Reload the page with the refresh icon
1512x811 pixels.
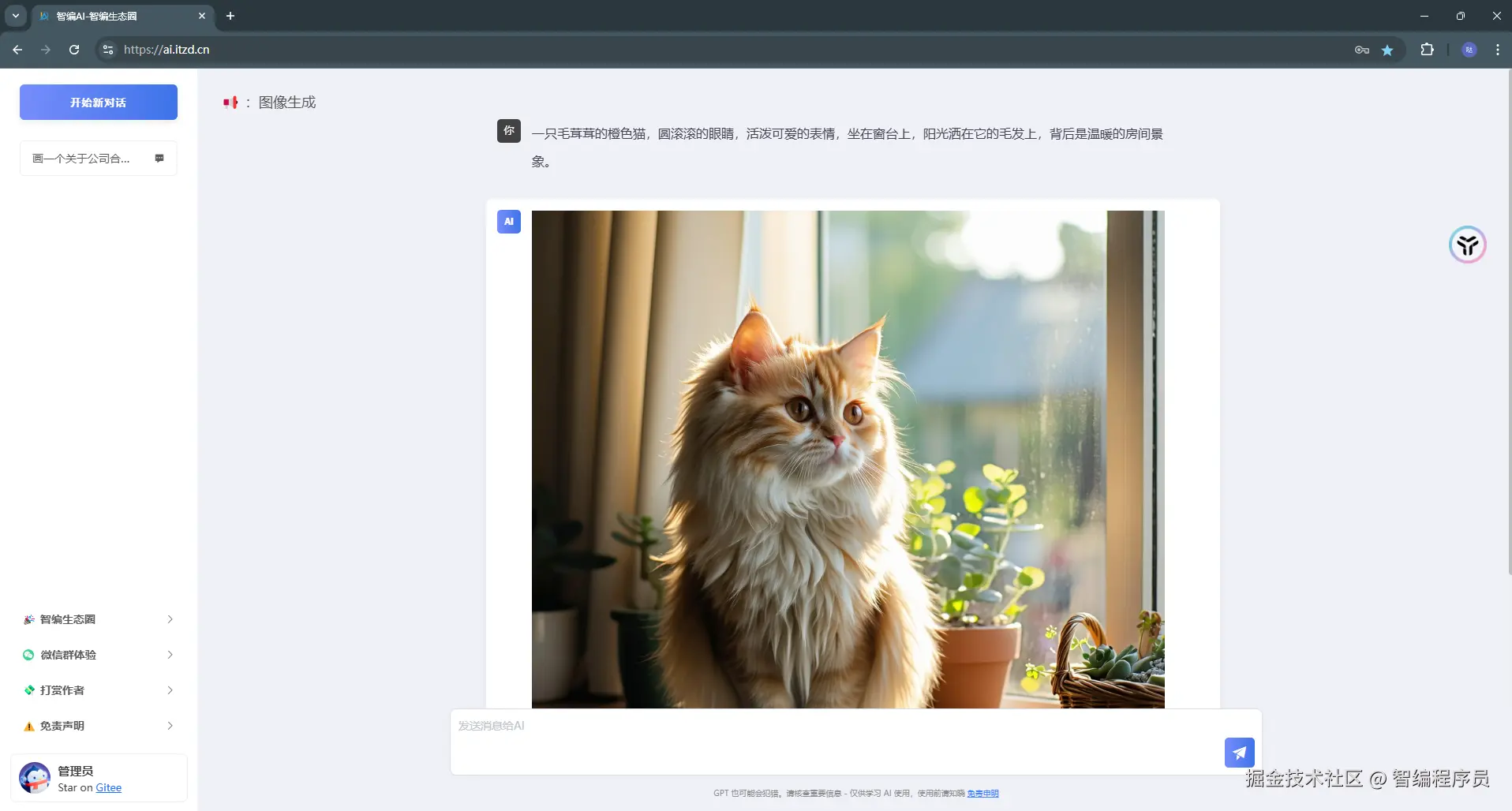(73, 50)
